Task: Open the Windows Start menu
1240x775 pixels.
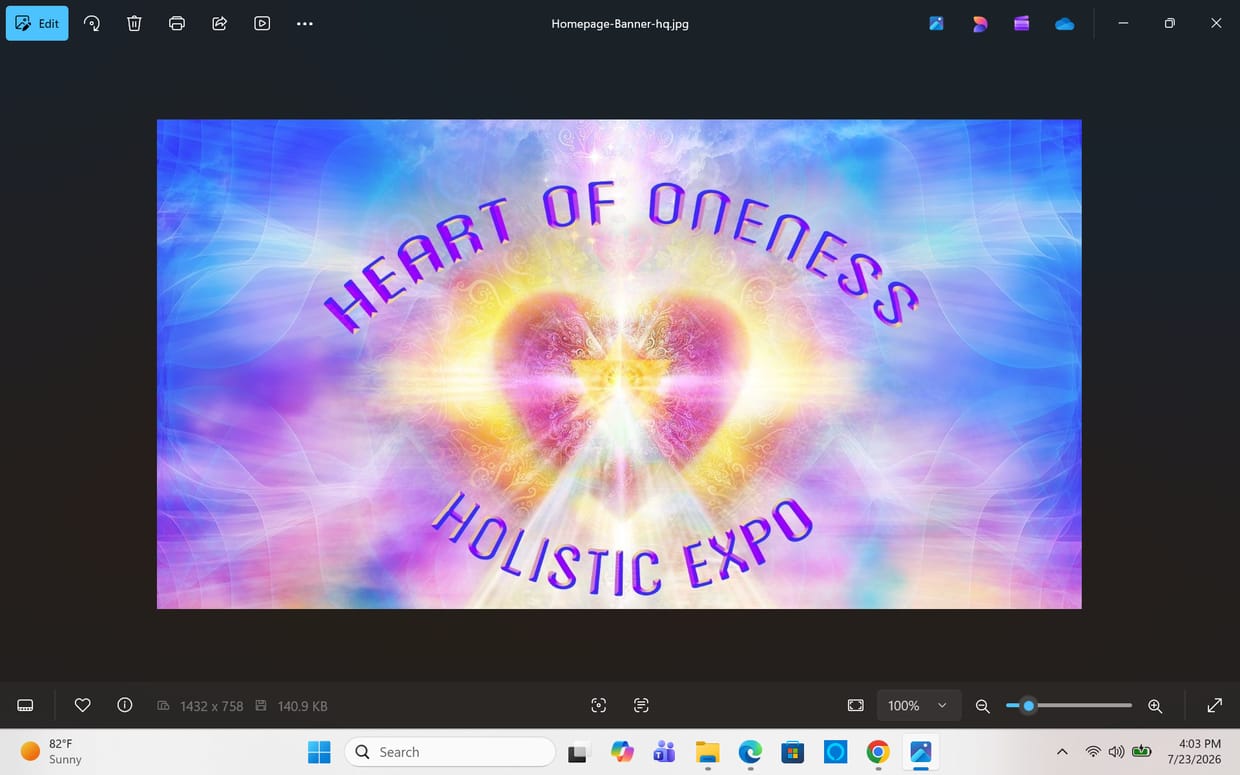Action: [x=319, y=752]
